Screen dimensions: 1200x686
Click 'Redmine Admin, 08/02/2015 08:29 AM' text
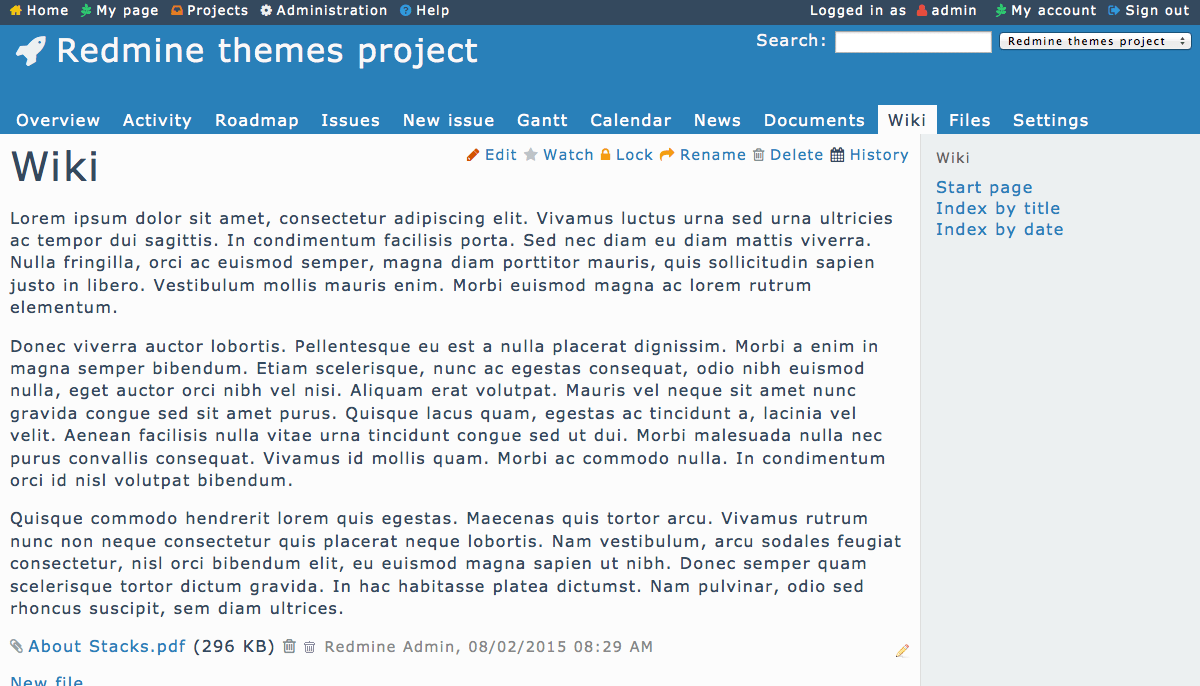489,647
